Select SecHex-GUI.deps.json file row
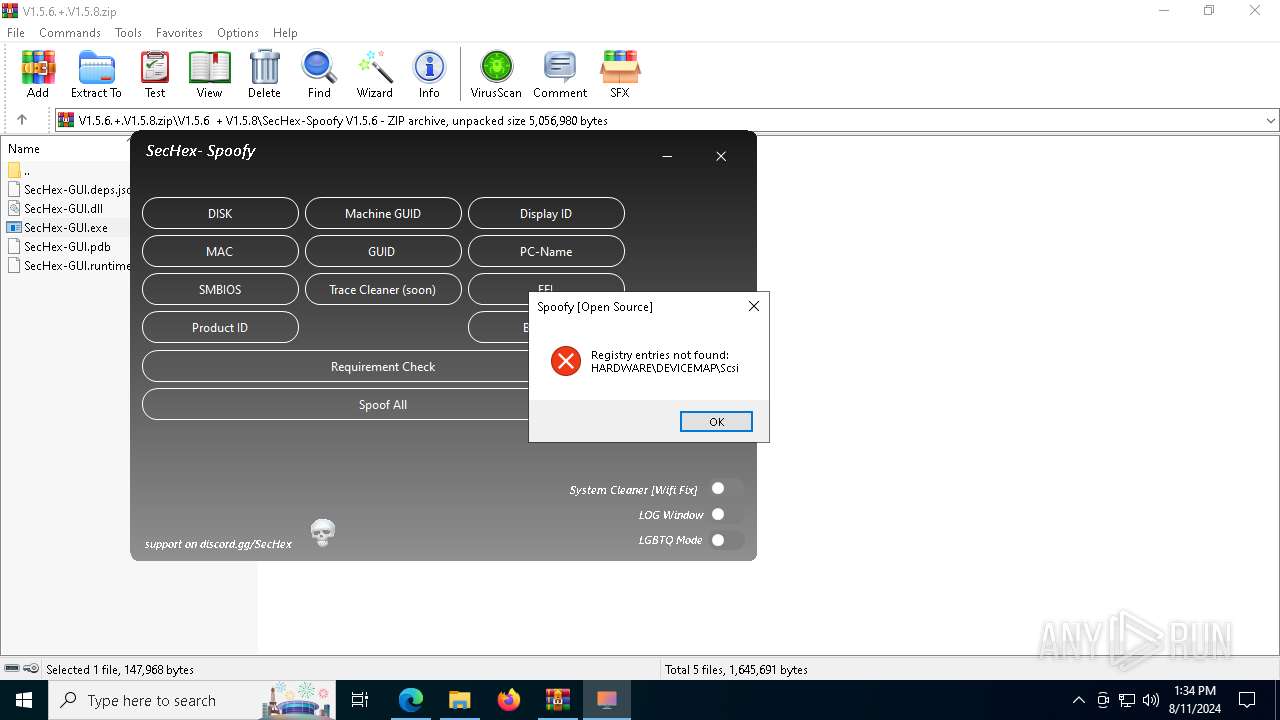 coord(68,190)
